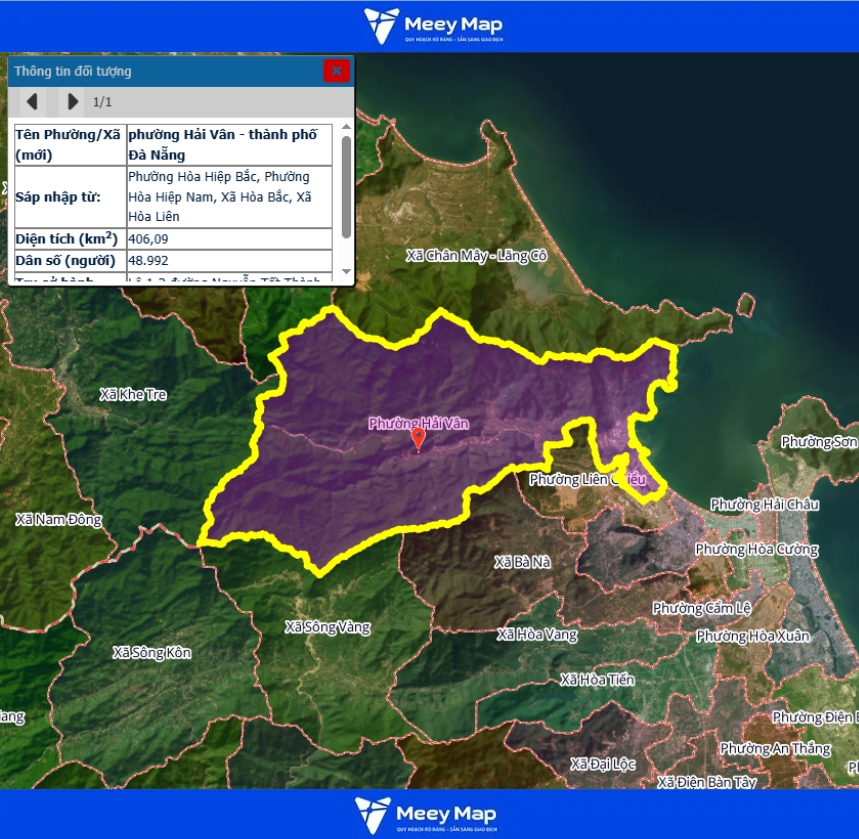Screen dimensions: 859x839
Task: Click the Xã Sông Kôn map label
Action: click(151, 653)
